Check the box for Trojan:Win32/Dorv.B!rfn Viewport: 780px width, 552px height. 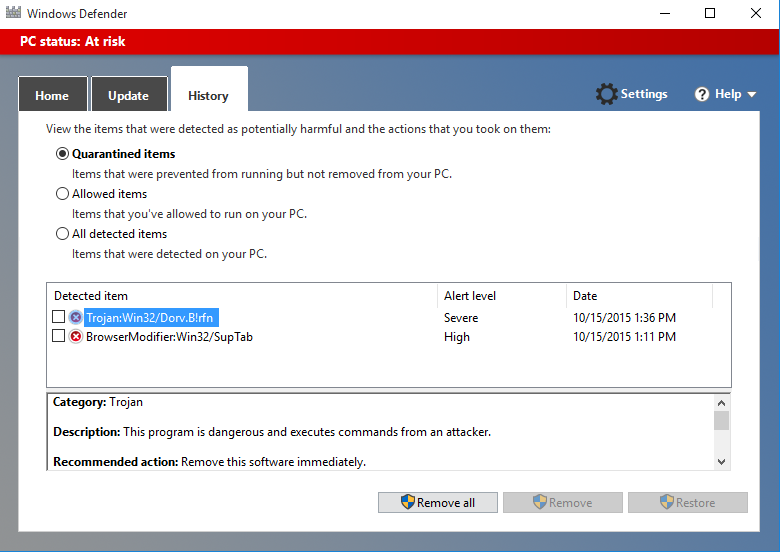click(59, 317)
